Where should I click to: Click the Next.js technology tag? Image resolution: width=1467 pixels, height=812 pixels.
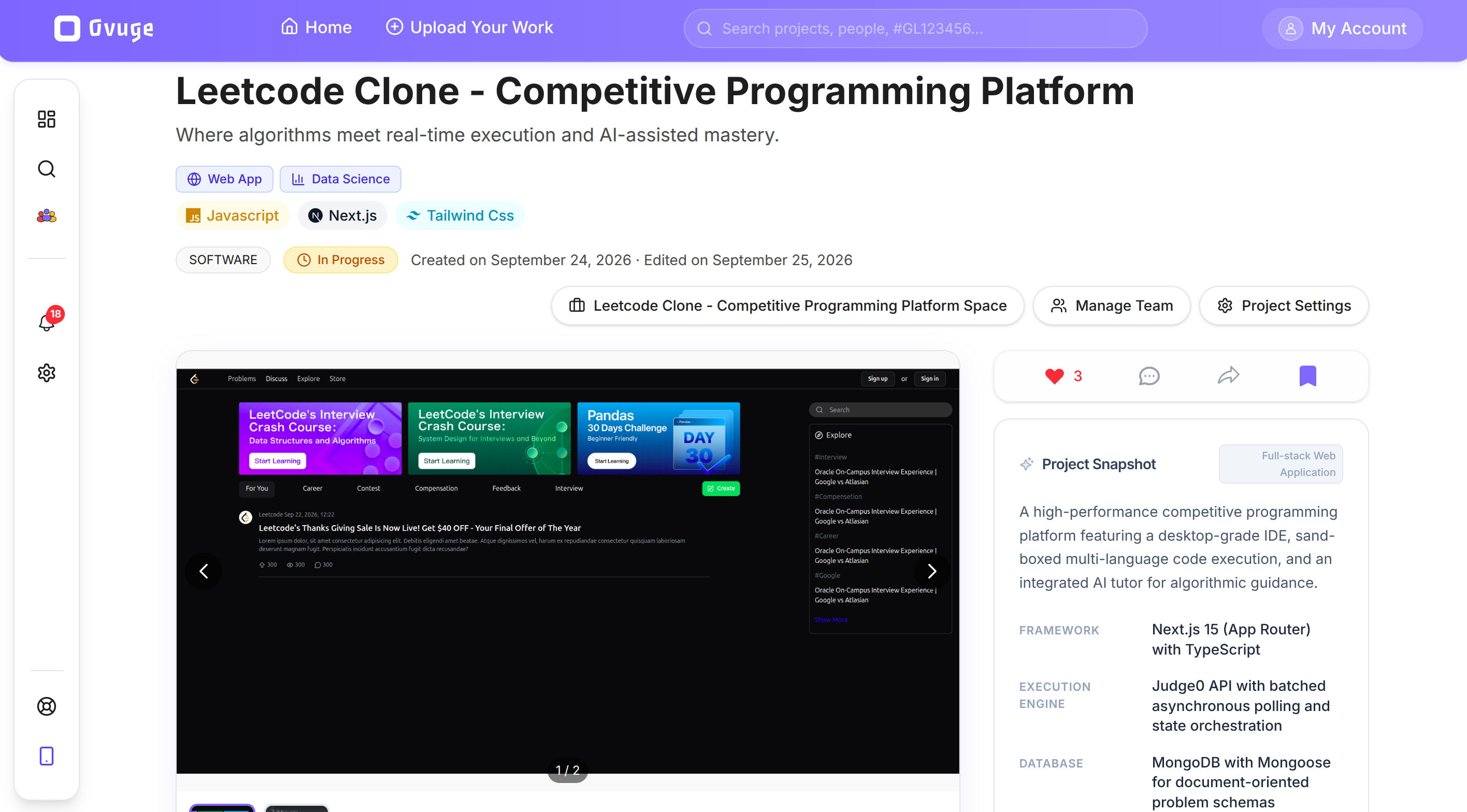coord(342,215)
